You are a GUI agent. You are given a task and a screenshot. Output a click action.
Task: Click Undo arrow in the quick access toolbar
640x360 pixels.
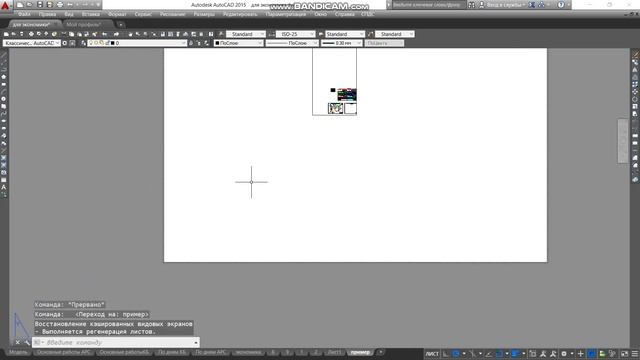coord(70,5)
